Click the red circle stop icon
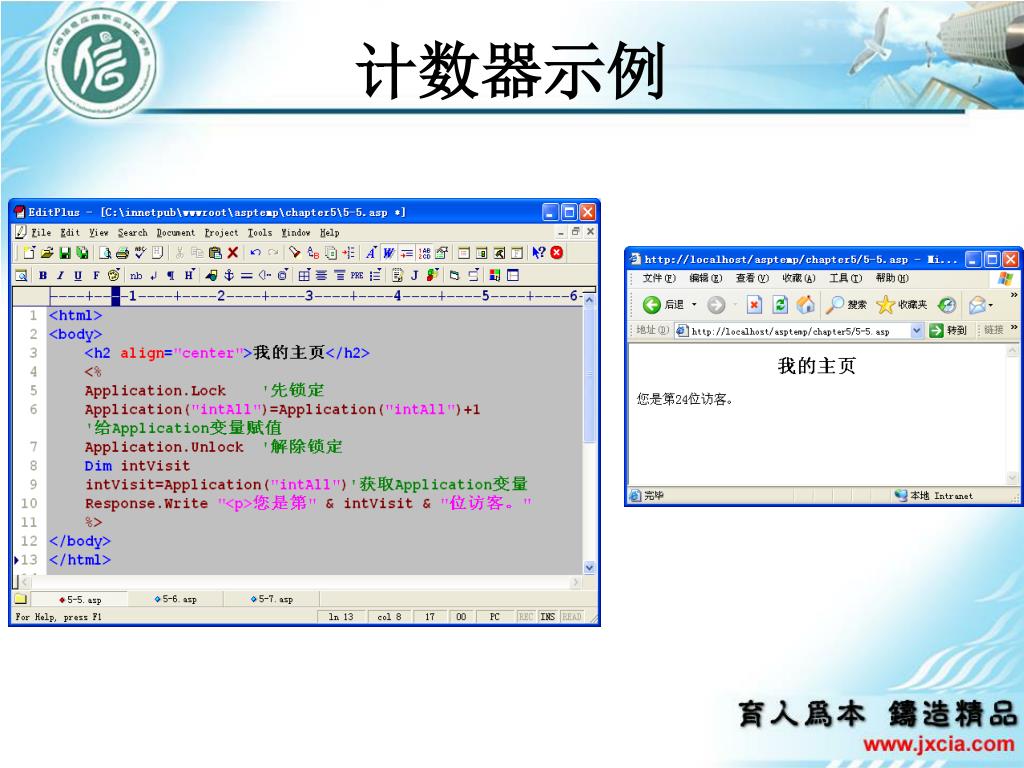 556,253
